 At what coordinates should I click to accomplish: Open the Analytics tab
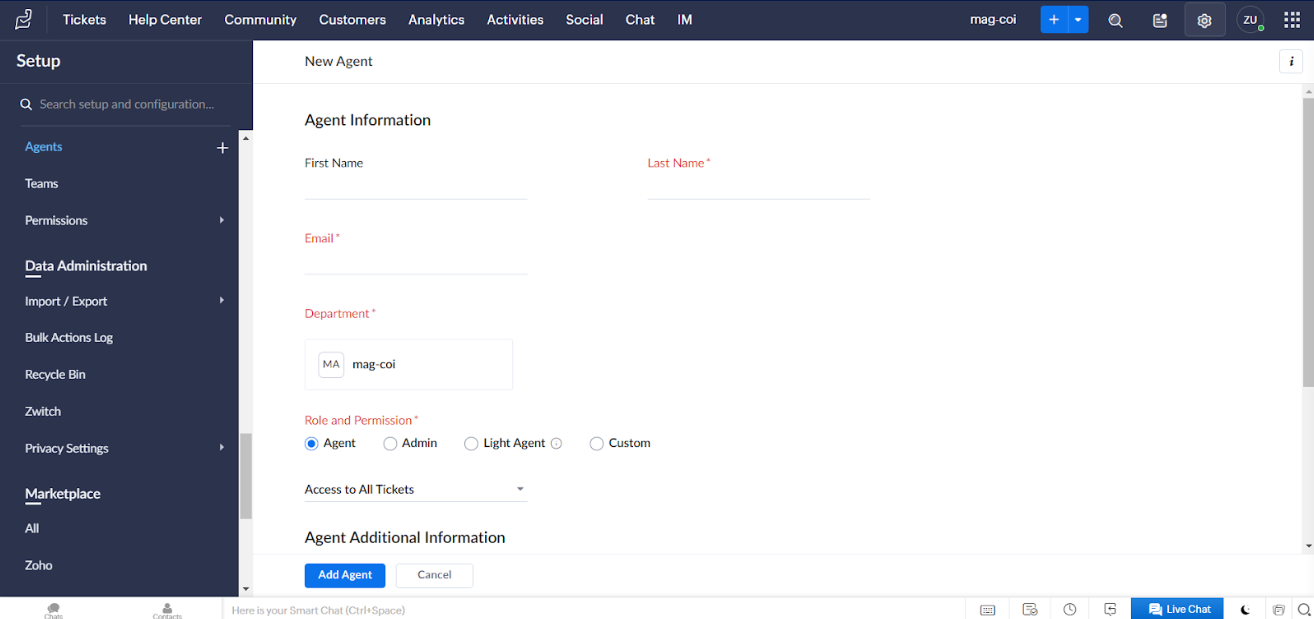(436, 20)
